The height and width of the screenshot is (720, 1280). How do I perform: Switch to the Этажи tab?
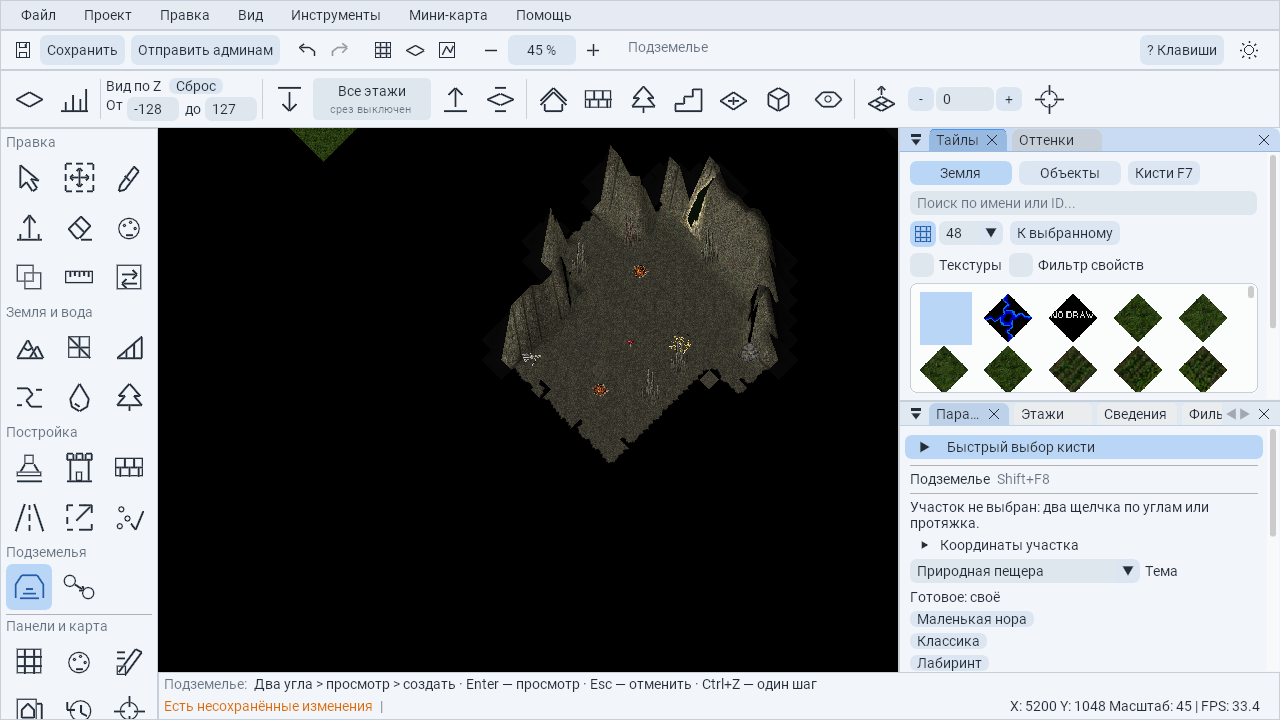pos(1042,414)
